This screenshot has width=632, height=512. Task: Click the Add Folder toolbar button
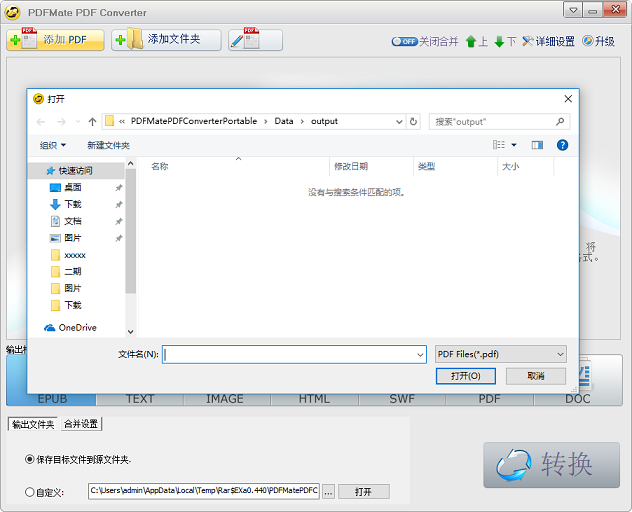[166, 40]
